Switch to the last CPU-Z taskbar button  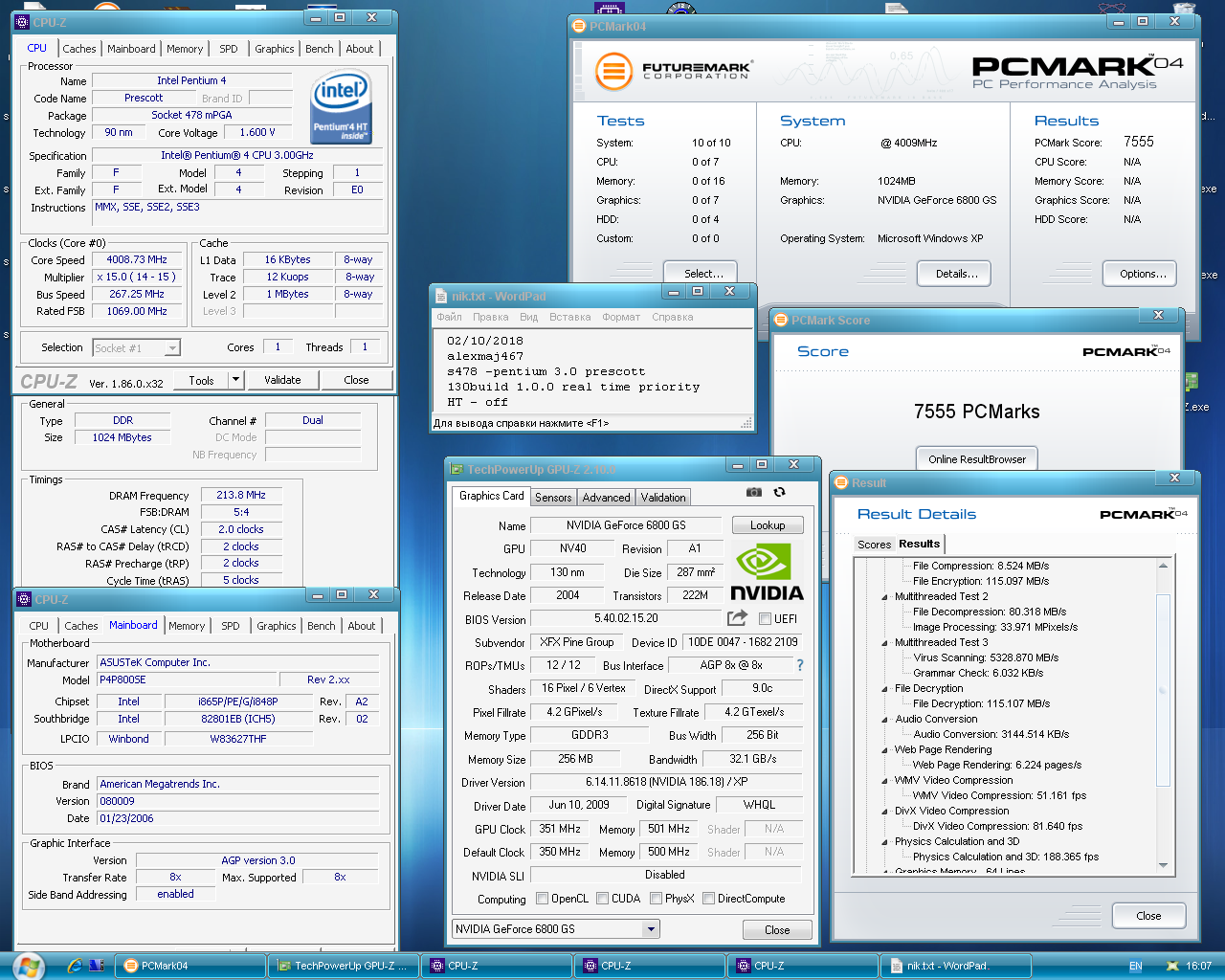(x=802, y=967)
